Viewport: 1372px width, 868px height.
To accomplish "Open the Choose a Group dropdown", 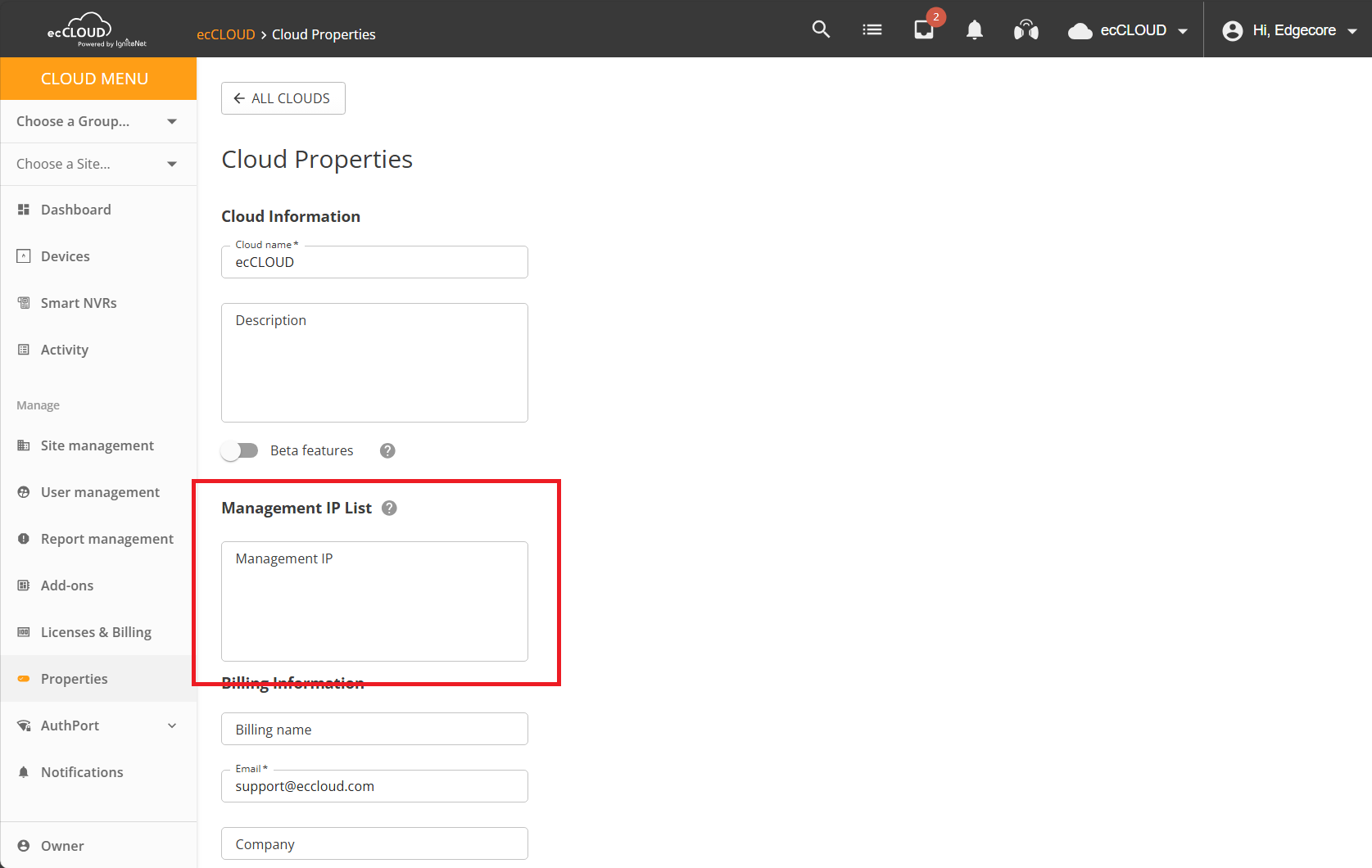I will 98,121.
